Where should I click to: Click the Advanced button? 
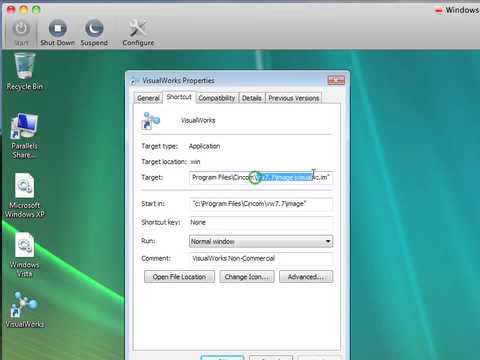306,277
